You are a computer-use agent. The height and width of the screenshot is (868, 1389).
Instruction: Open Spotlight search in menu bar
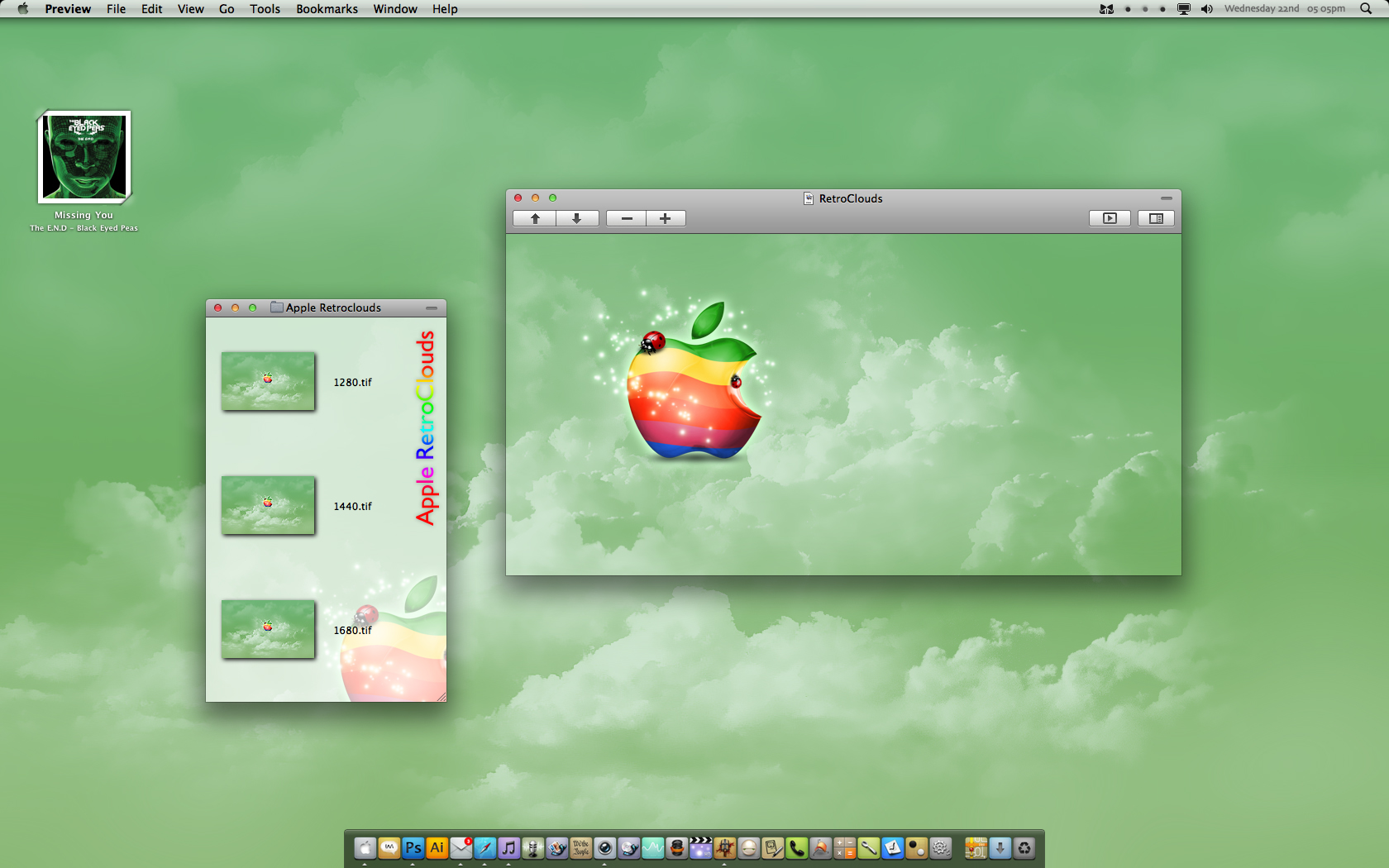coord(1365,8)
